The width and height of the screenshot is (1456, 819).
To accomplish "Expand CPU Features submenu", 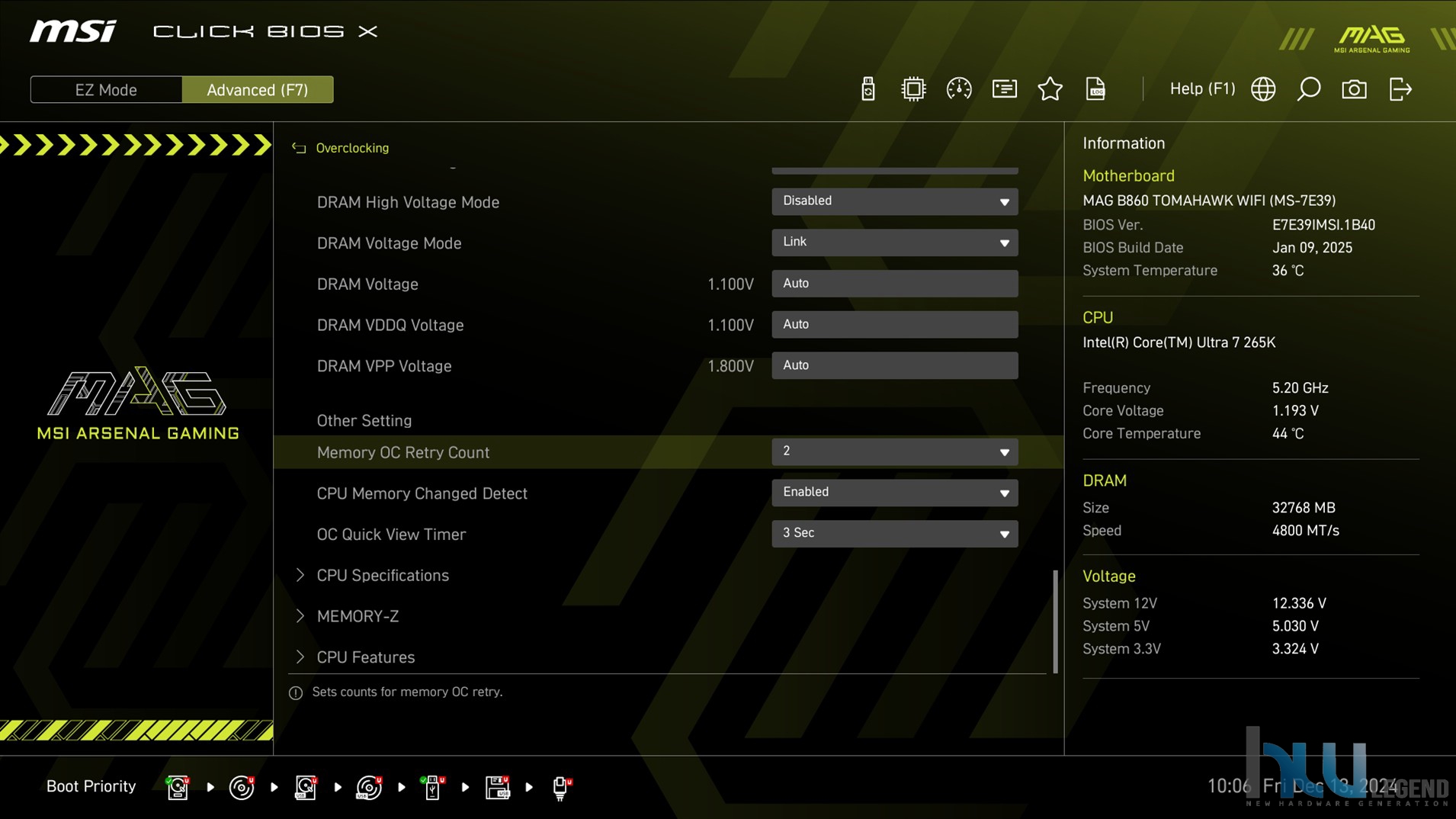I will (366, 657).
